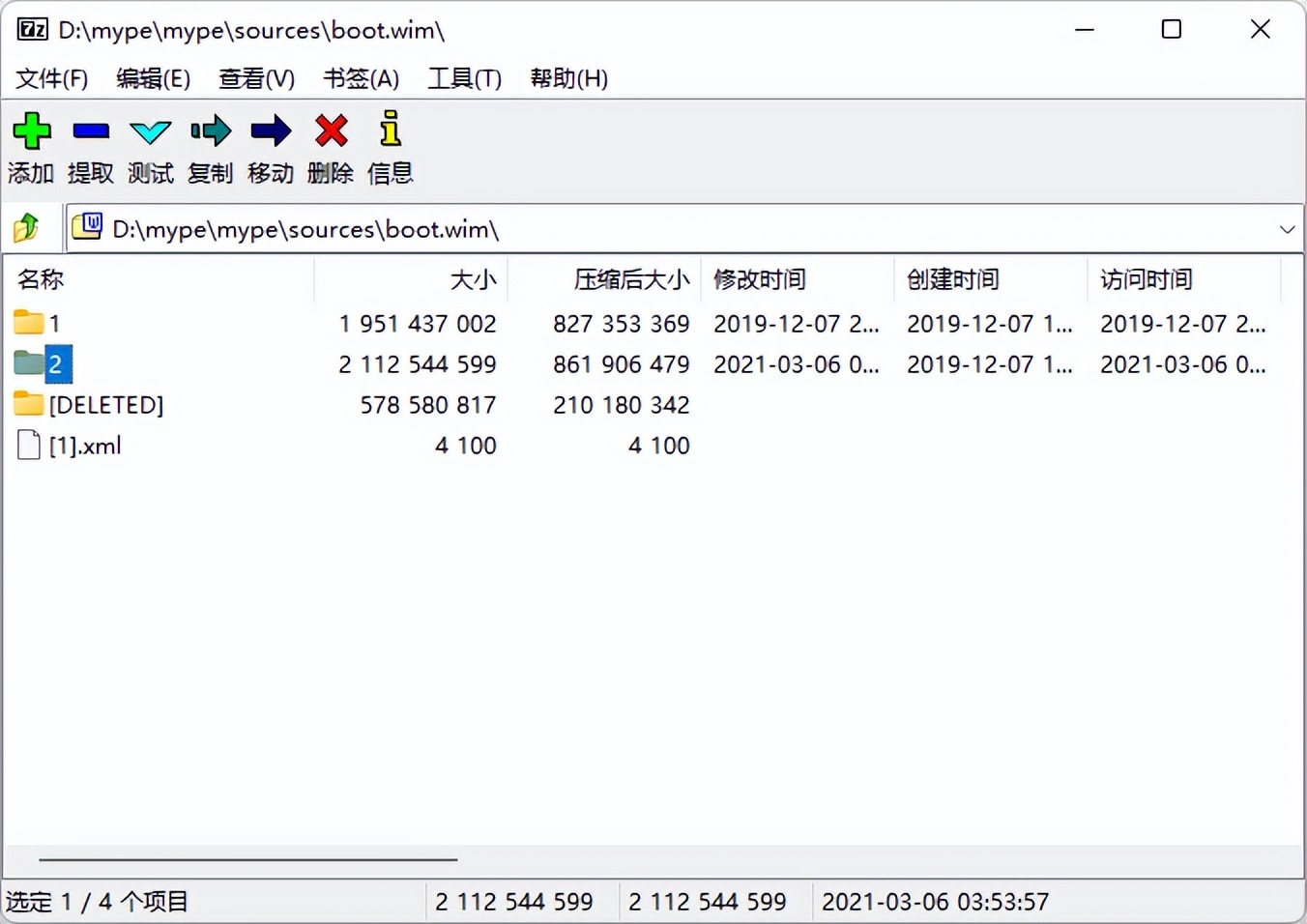Open the [DELETED] folder
Screen dimensions: 1307x924
(104, 404)
